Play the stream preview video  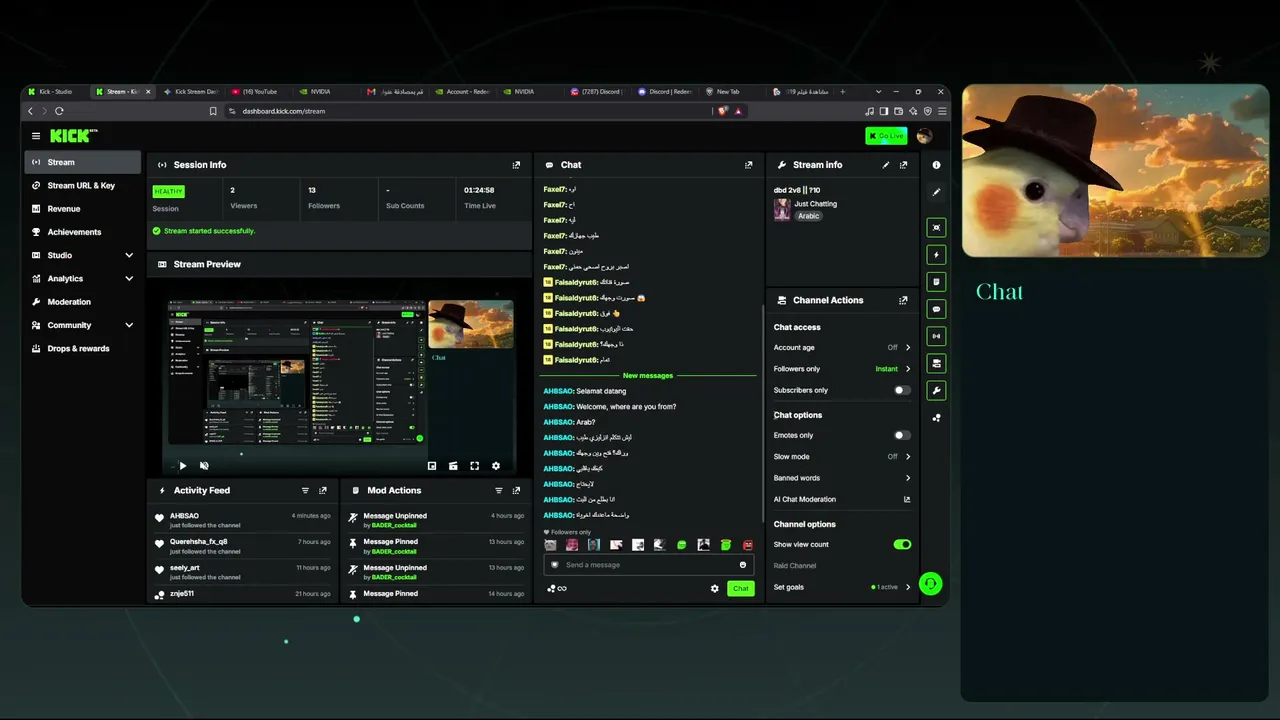point(182,466)
